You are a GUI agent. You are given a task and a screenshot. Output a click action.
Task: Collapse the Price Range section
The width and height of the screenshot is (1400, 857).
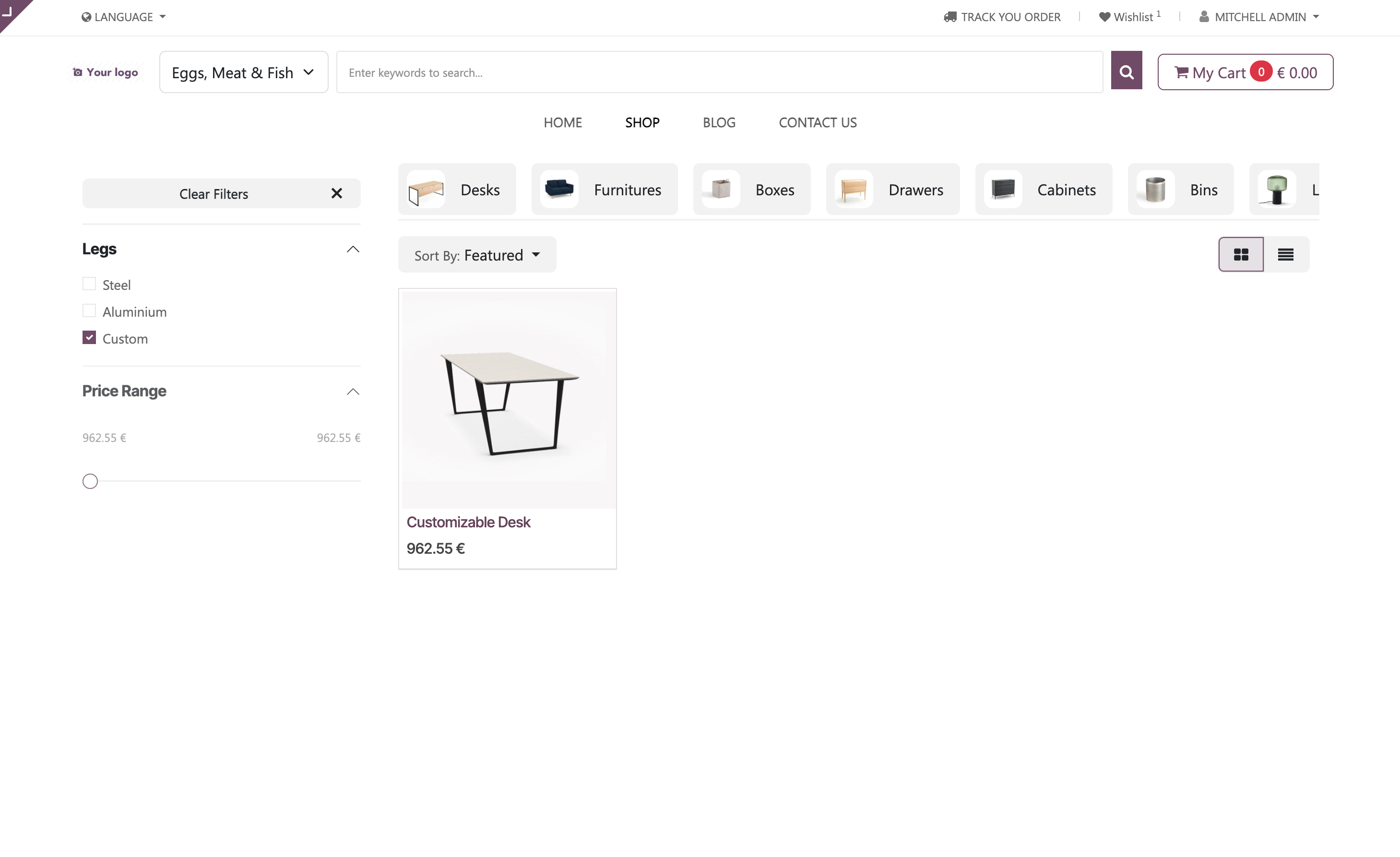point(353,392)
